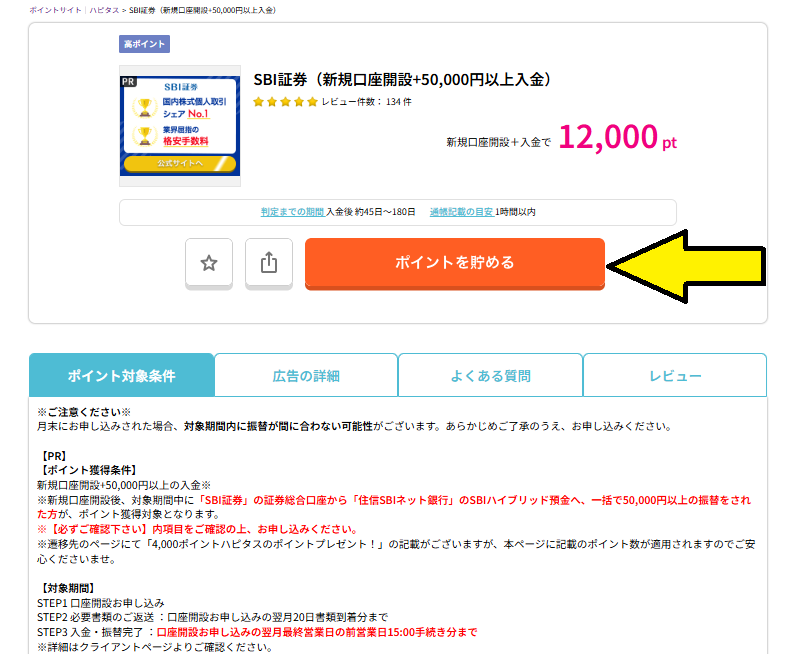Click the SBI証券 banner thumbnail
Screen dimensions: 808x654
point(180,125)
